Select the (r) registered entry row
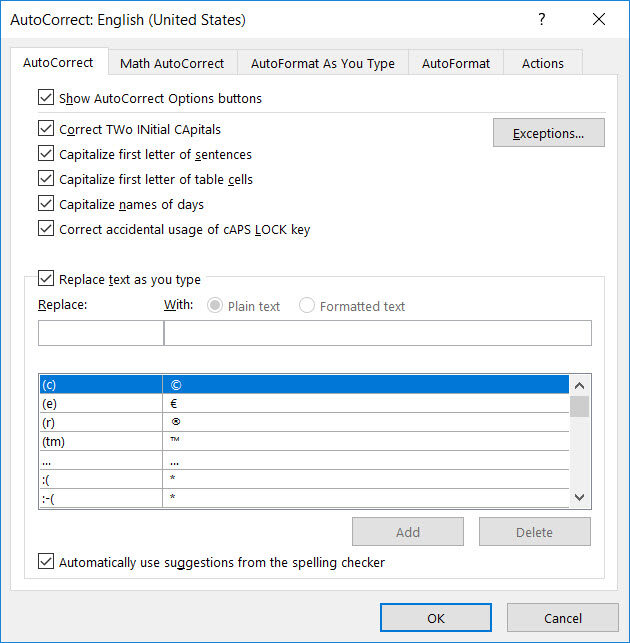The height and width of the screenshot is (643, 630). coord(304,422)
